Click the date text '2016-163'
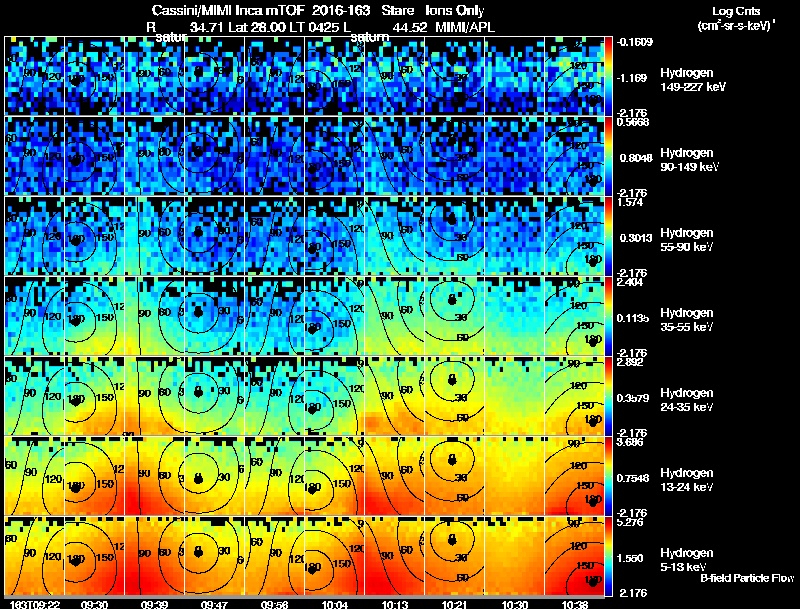Image resolution: width=800 pixels, height=609 pixels. [341, 10]
